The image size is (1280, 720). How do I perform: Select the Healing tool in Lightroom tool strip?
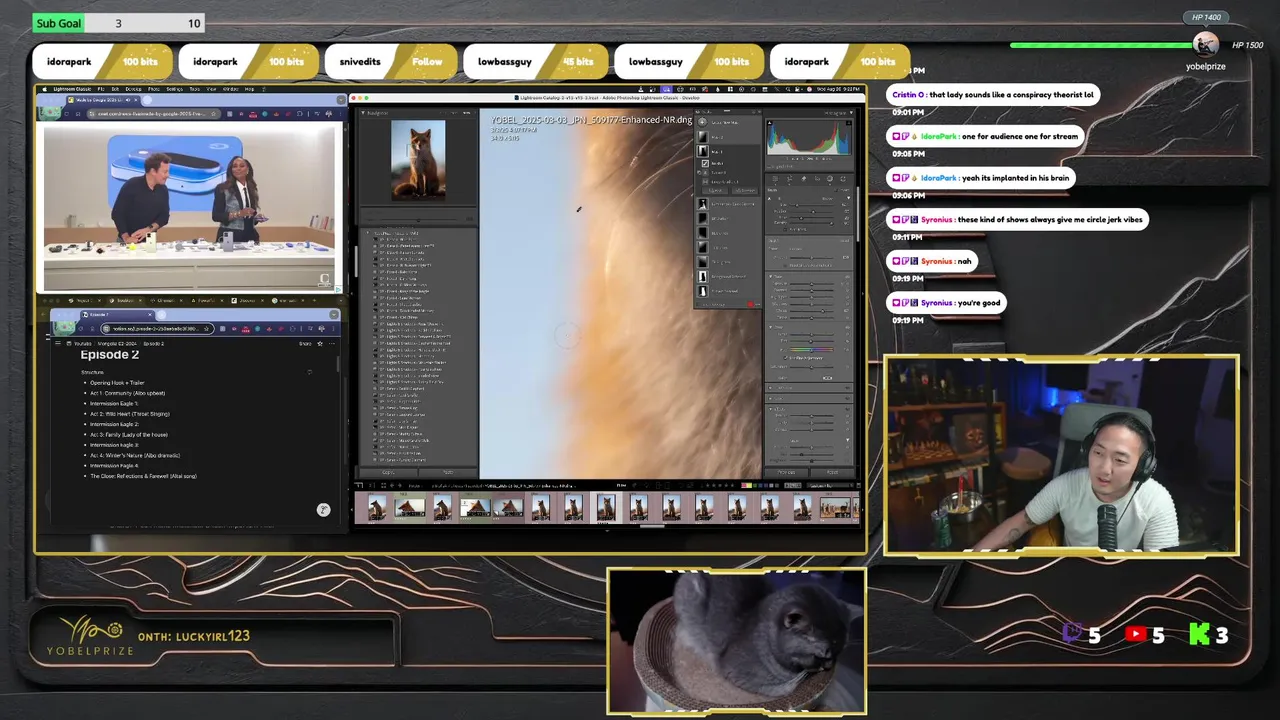(x=804, y=179)
